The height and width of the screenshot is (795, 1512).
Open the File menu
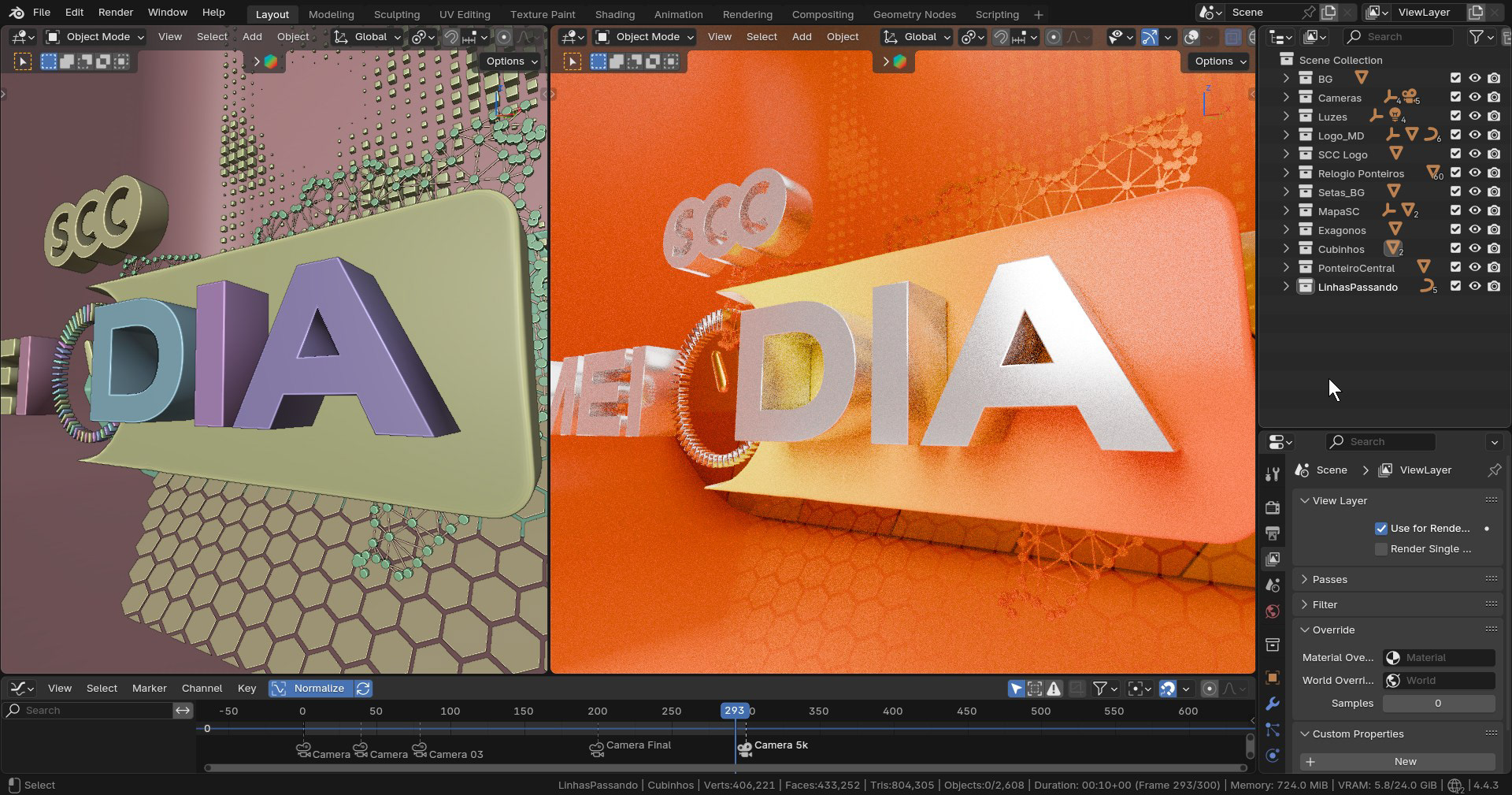42,13
